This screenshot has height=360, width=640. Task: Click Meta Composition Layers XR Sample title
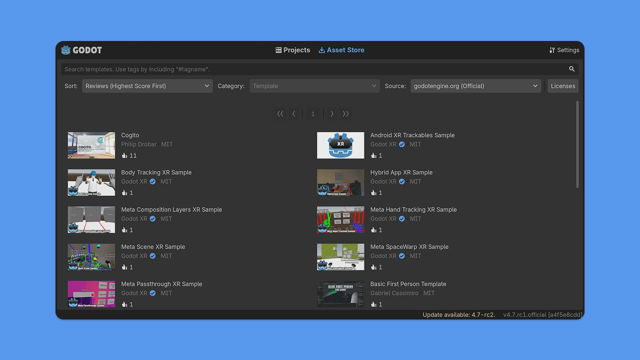(171, 209)
